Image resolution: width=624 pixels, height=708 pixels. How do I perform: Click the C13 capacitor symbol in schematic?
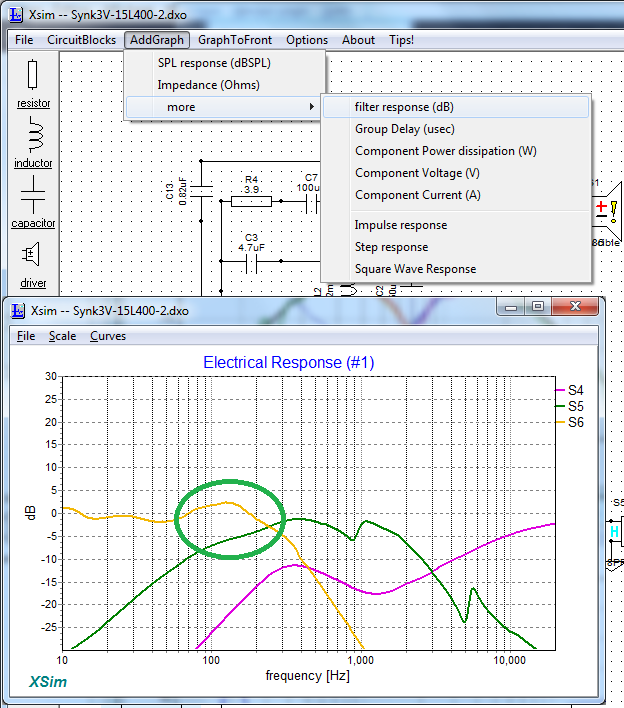[201, 191]
